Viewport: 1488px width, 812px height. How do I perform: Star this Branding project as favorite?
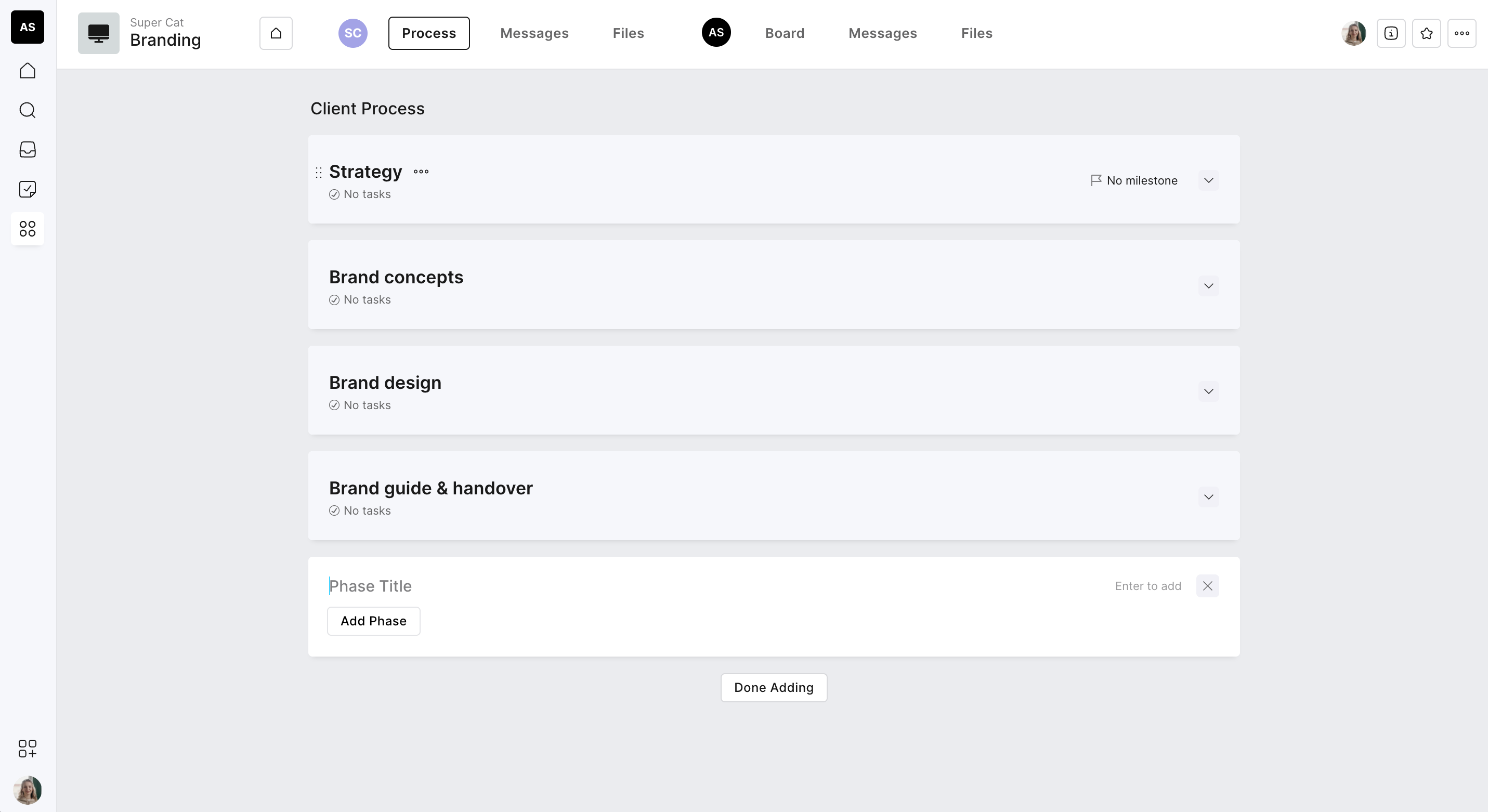[x=1426, y=33]
